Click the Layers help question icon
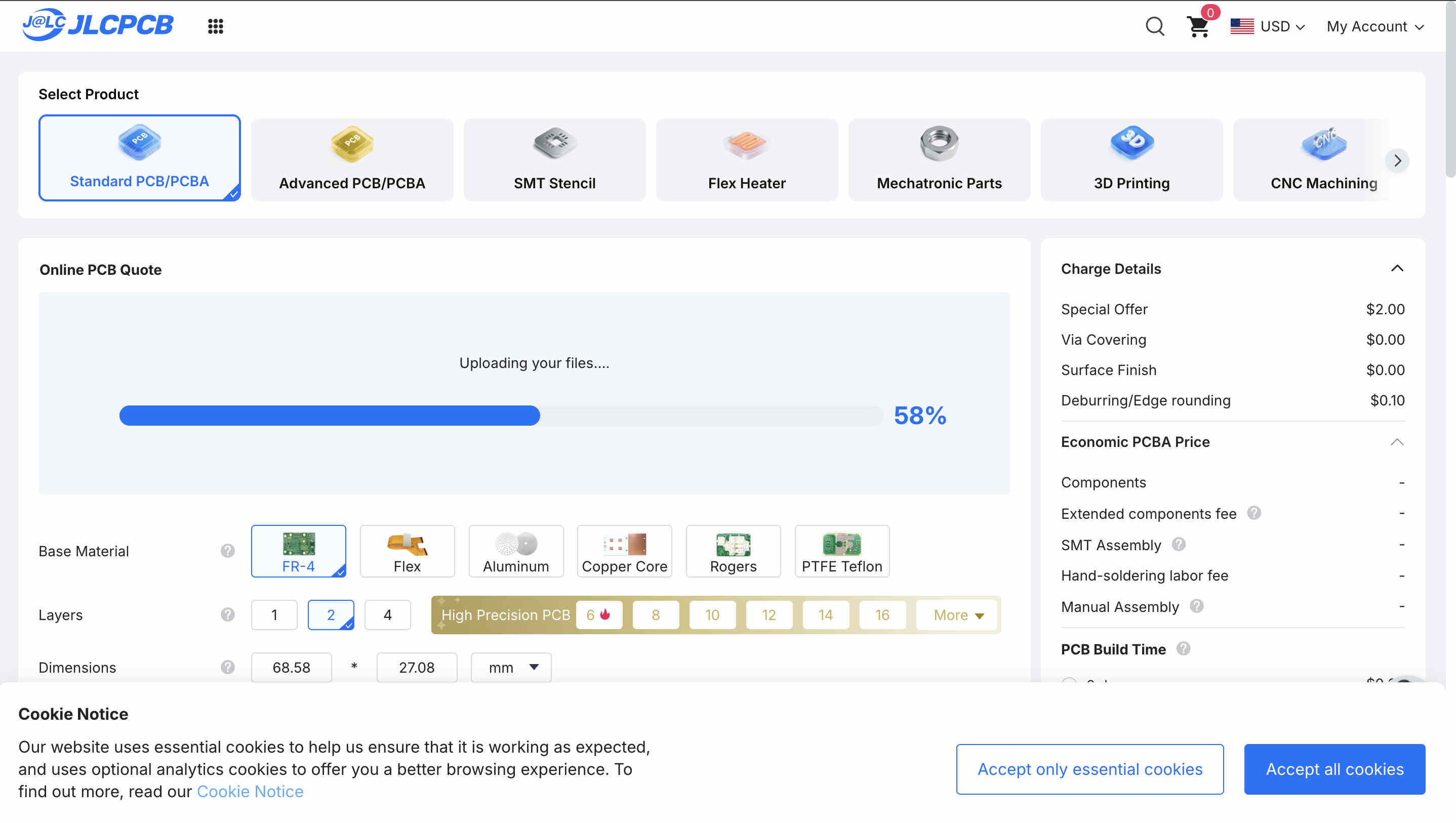 click(227, 614)
